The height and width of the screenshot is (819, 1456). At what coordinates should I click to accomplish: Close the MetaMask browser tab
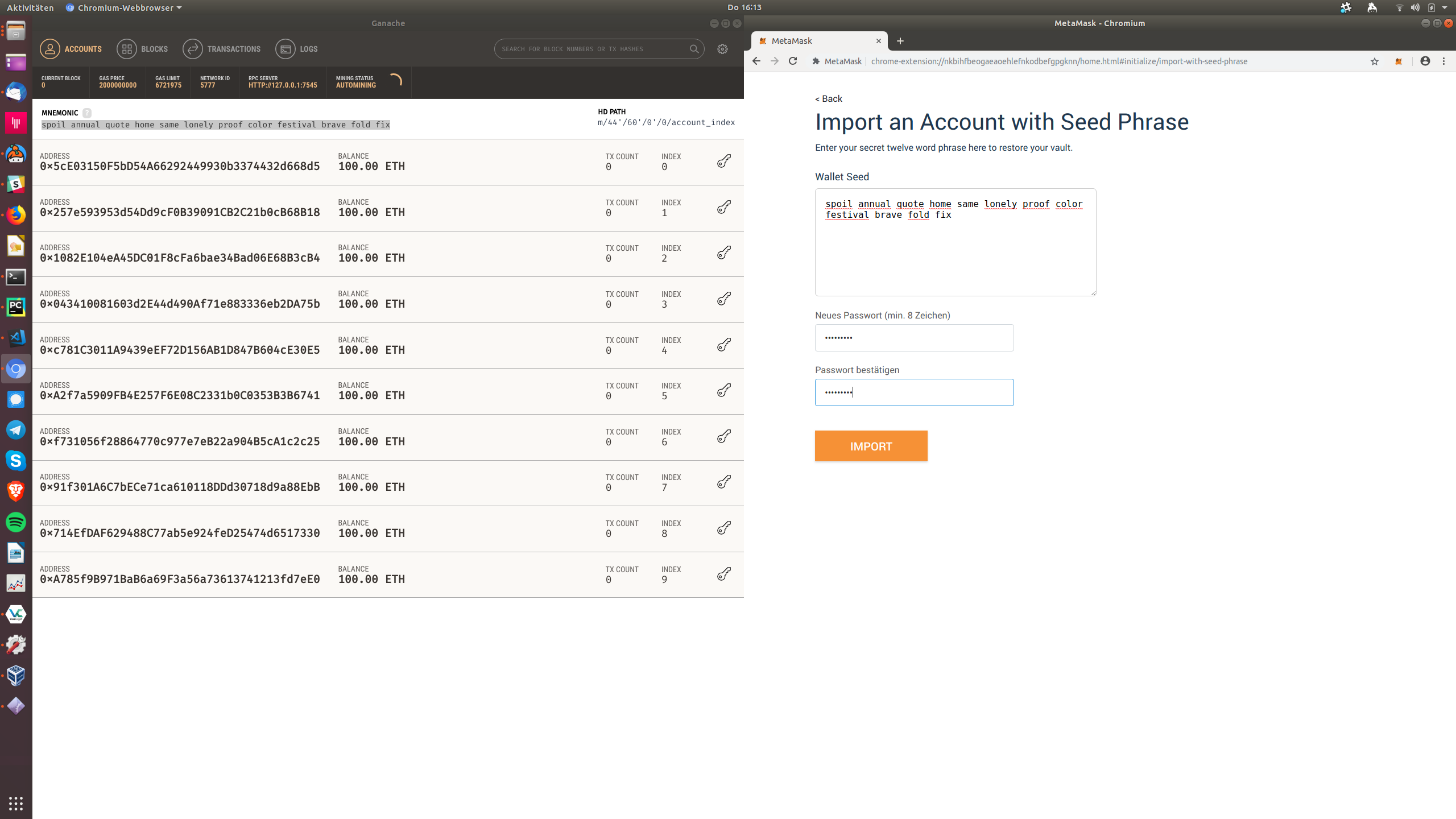[878, 41]
